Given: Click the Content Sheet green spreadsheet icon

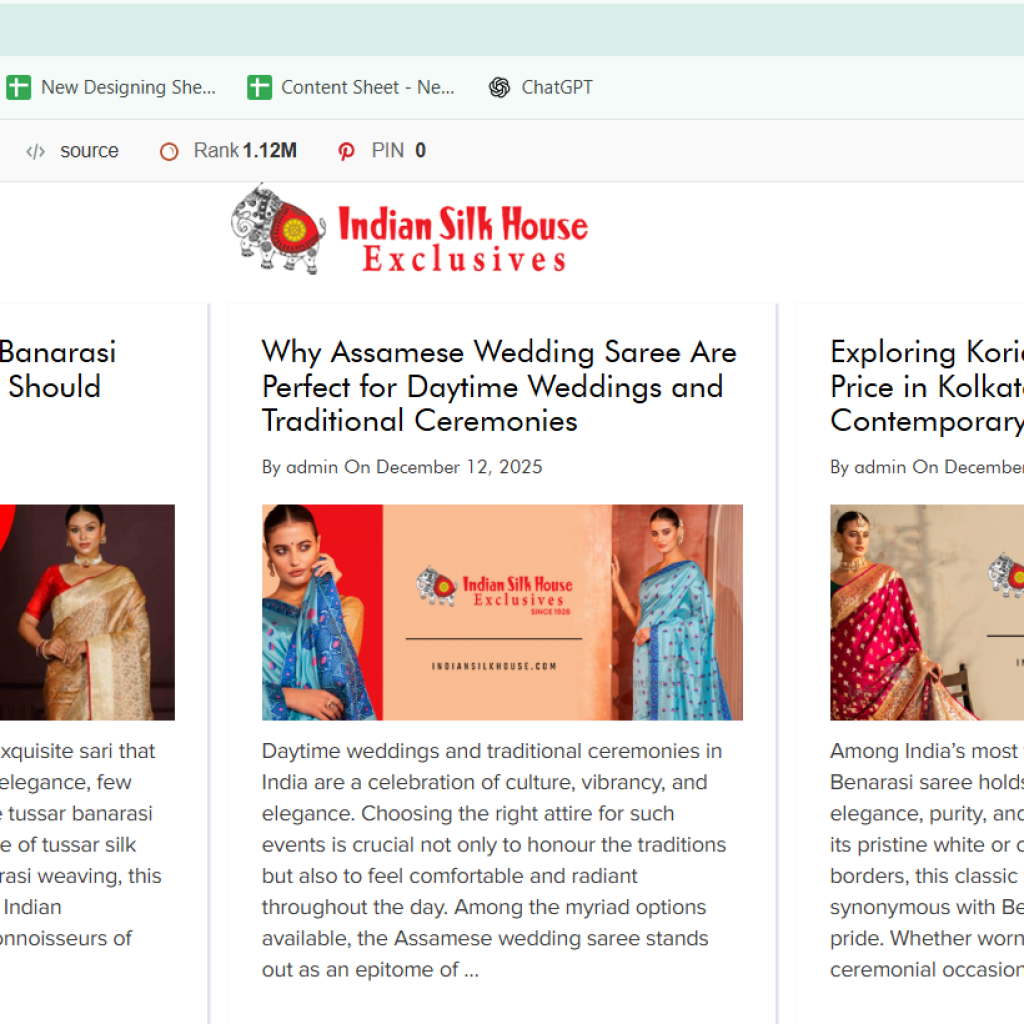Looking at the screenshot, I should (x=259, y=87).
